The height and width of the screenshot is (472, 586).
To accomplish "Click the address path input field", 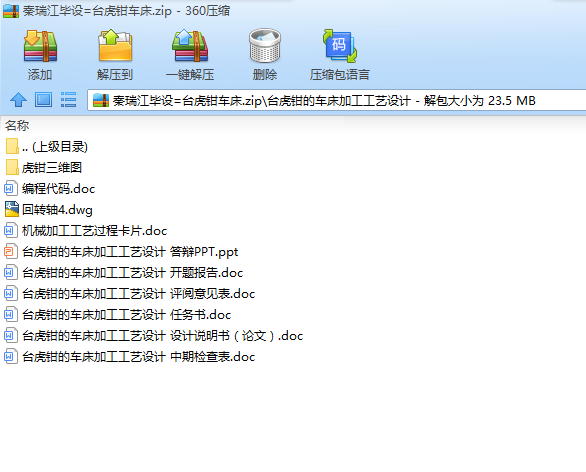I will pos(336,100).
